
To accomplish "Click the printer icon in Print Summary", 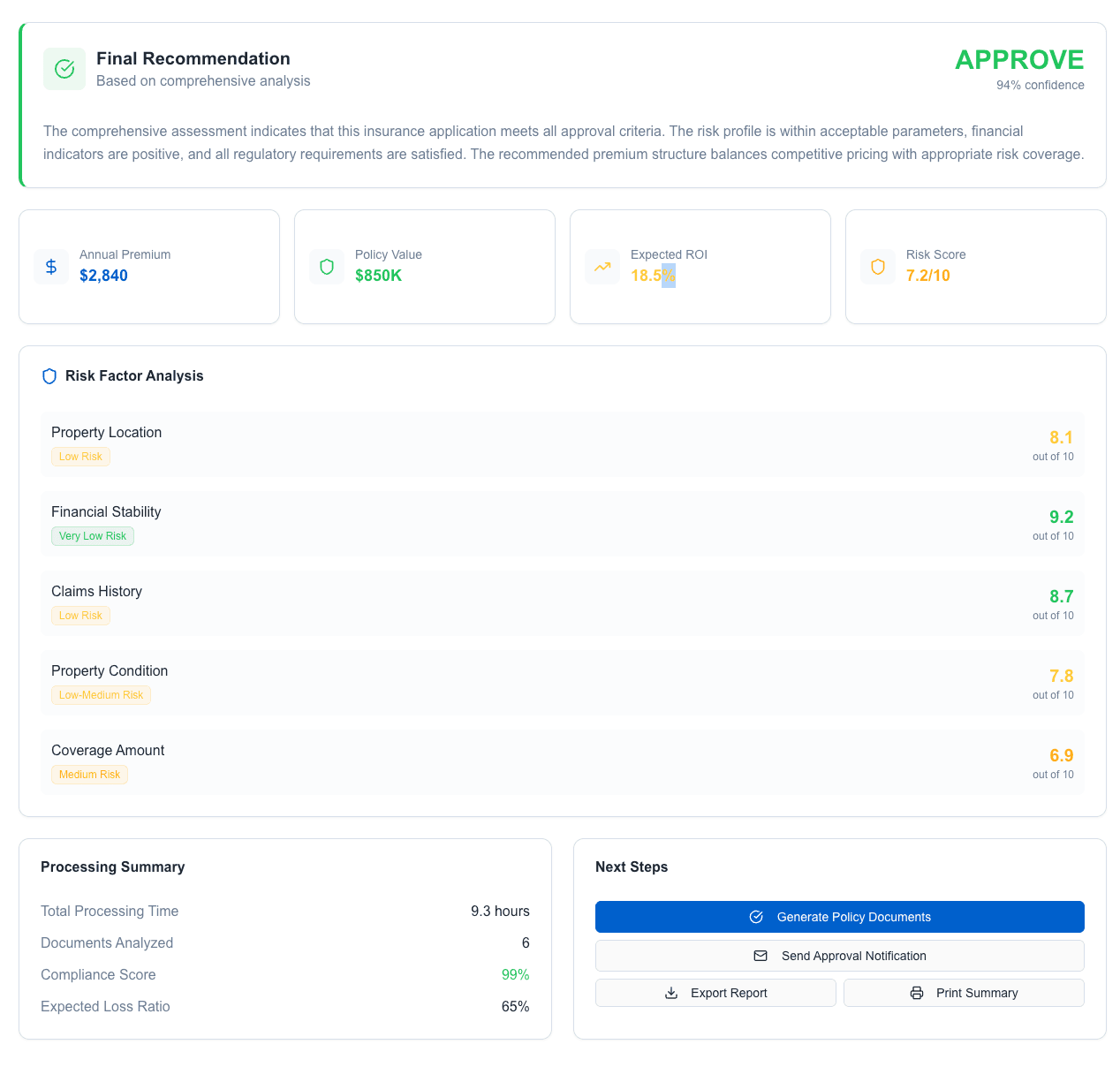I will click(x=917, y=993).
